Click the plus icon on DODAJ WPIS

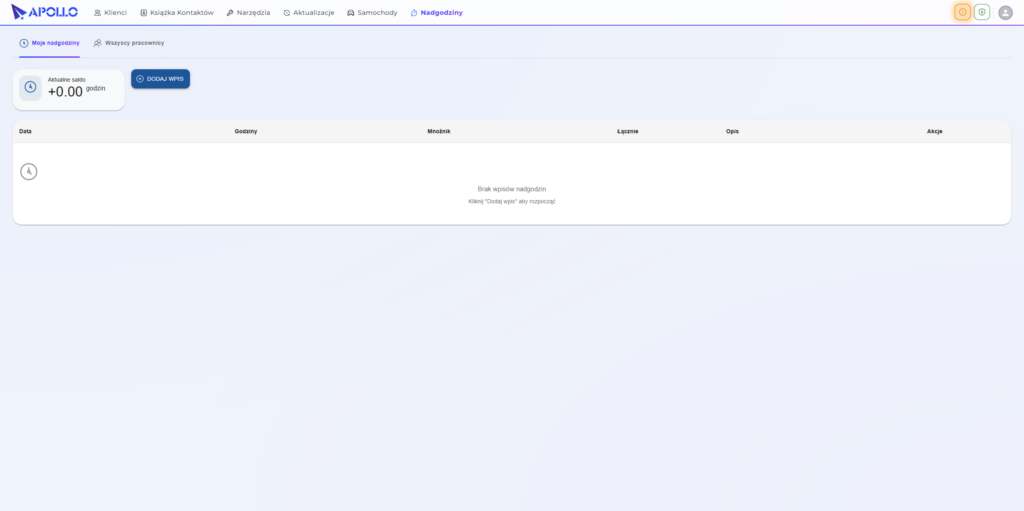point(140,79)
